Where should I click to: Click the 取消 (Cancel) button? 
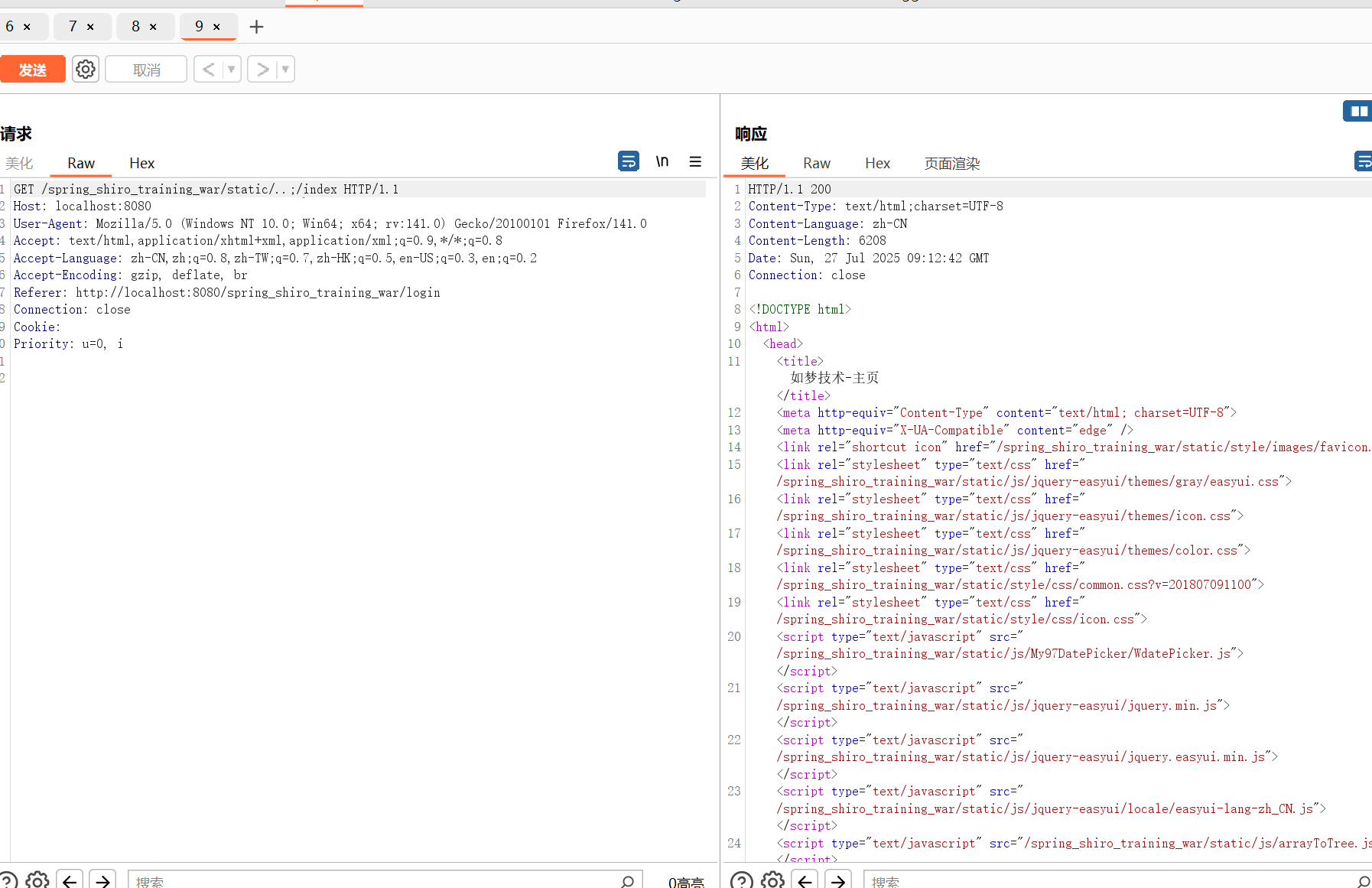[146, 70]
